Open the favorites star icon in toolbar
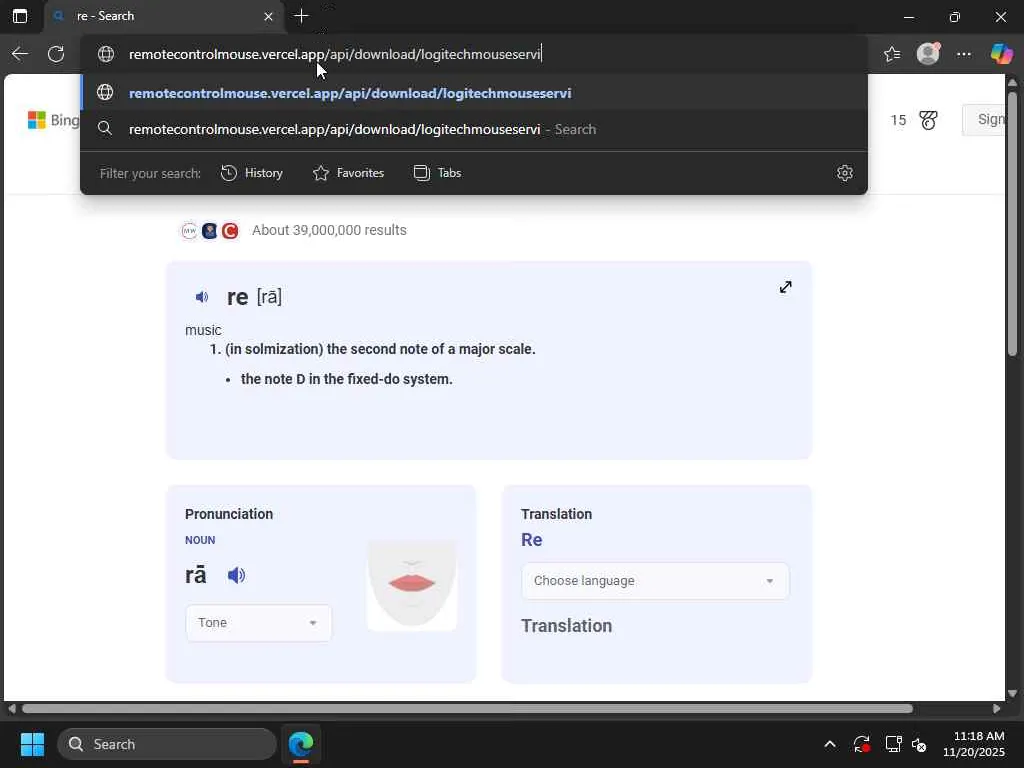The image size is (1024, 768). (892, 54)
